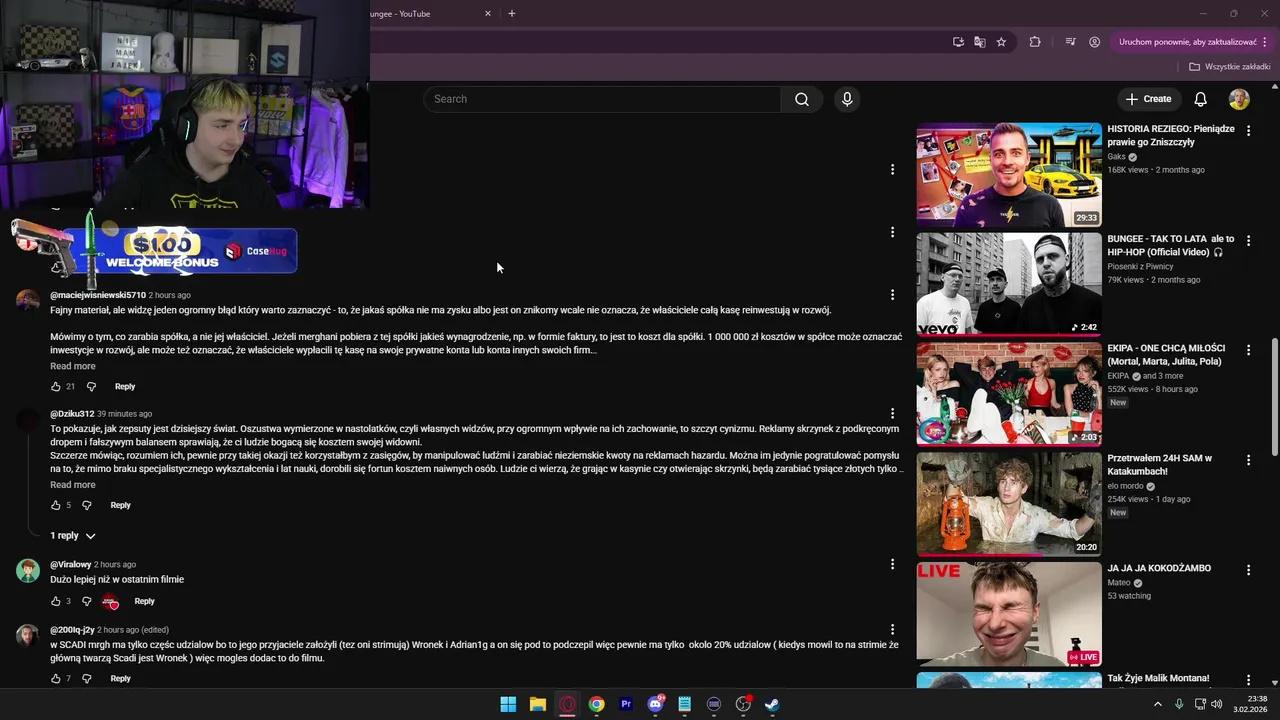The height and width of the screenshot is (720, 1280).
Task: Dislike the @Dziku312 comment
Action: pos(87,505)
